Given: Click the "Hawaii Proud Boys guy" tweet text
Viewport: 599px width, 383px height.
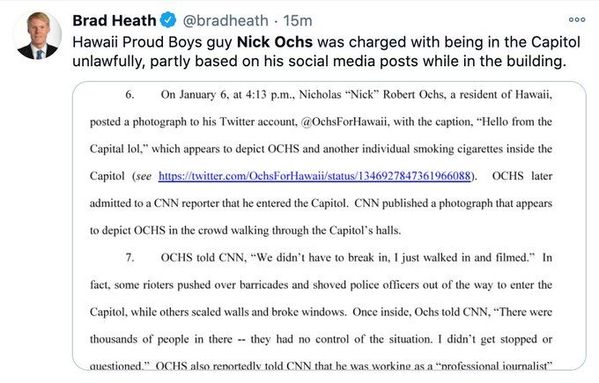Looking at the screenshot, I should (x=152, y=42).
